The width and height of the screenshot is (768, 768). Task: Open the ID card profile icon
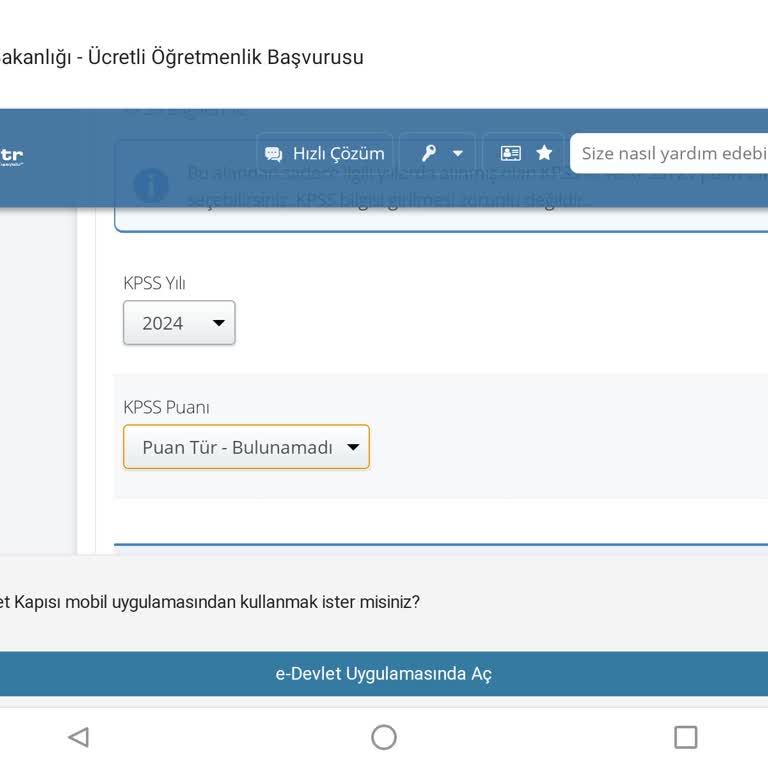[x=510, y=153]
